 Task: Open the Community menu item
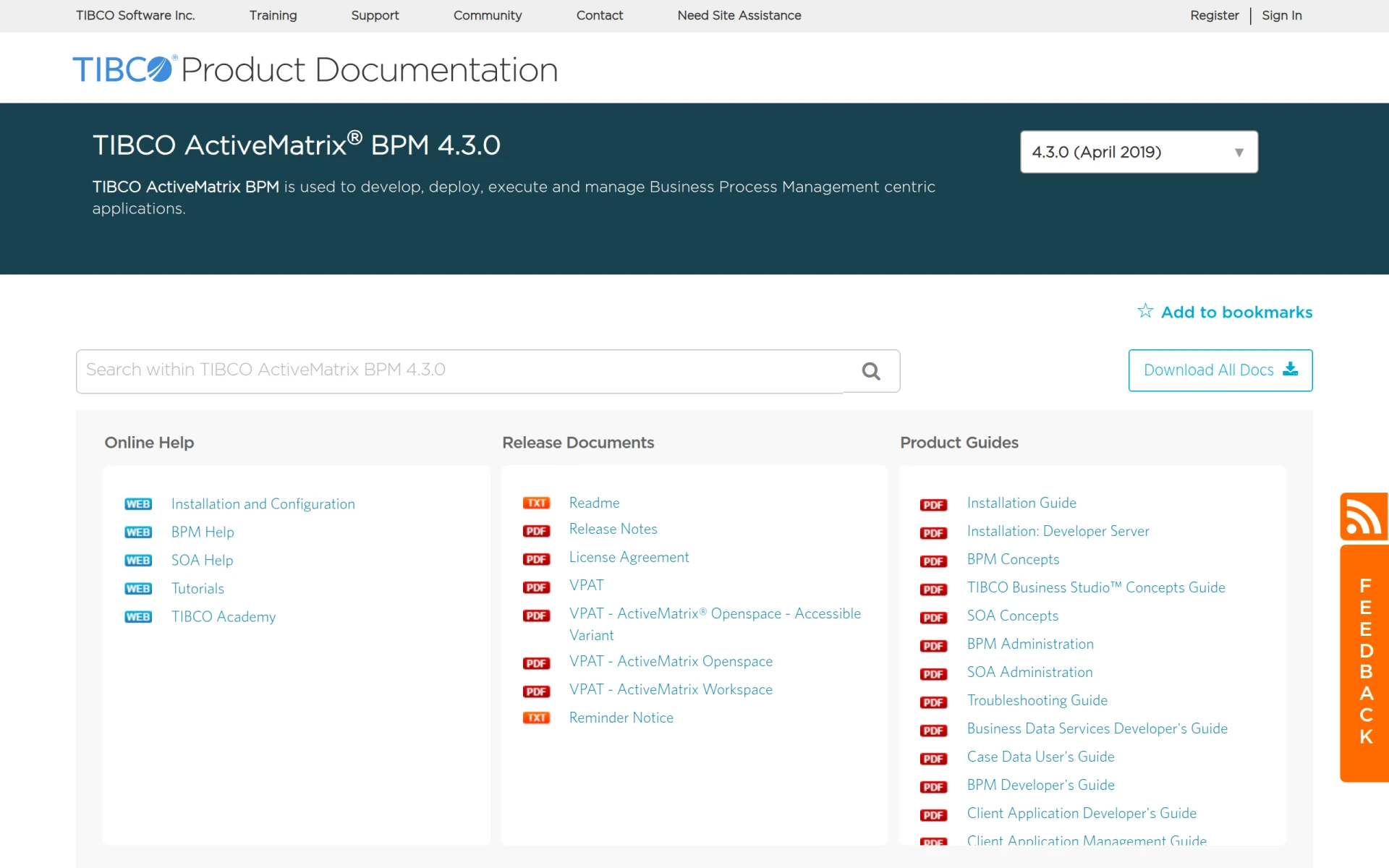[488, 15]
